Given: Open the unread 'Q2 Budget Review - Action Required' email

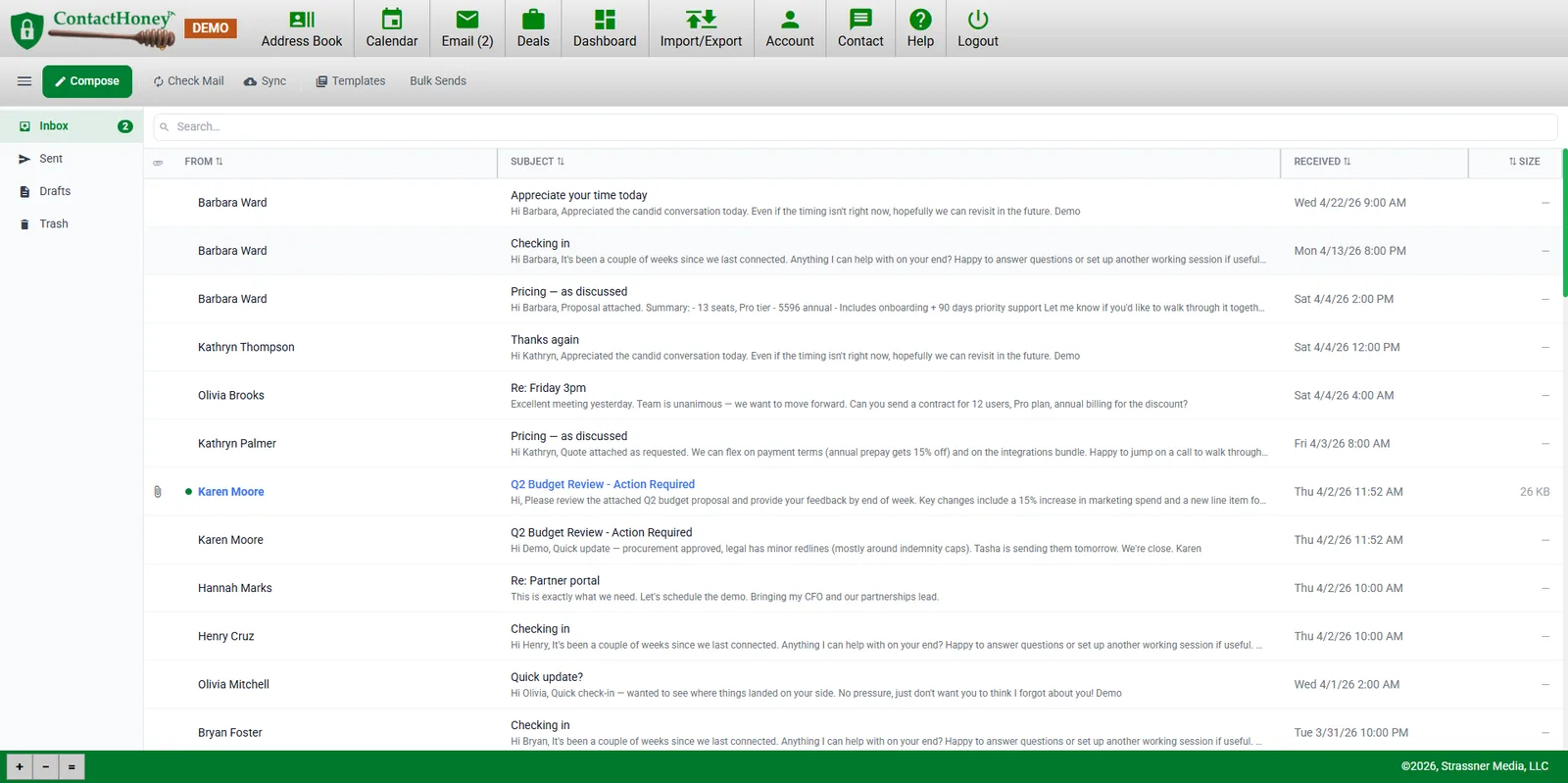Looking at the screenshot, I should pyautogui.click(x=852, y=492).
